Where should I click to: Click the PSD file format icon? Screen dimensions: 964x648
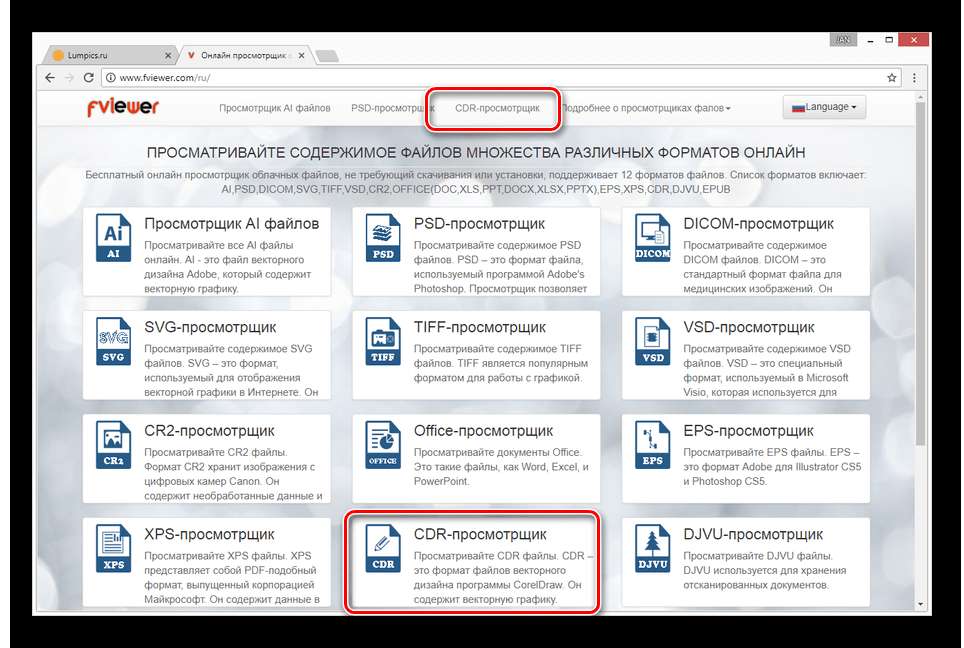click(383, 238)
